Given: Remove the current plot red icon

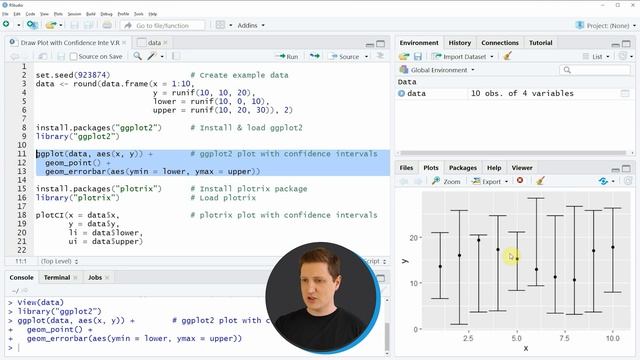Looking at the screenshot, I should [520, 180].
